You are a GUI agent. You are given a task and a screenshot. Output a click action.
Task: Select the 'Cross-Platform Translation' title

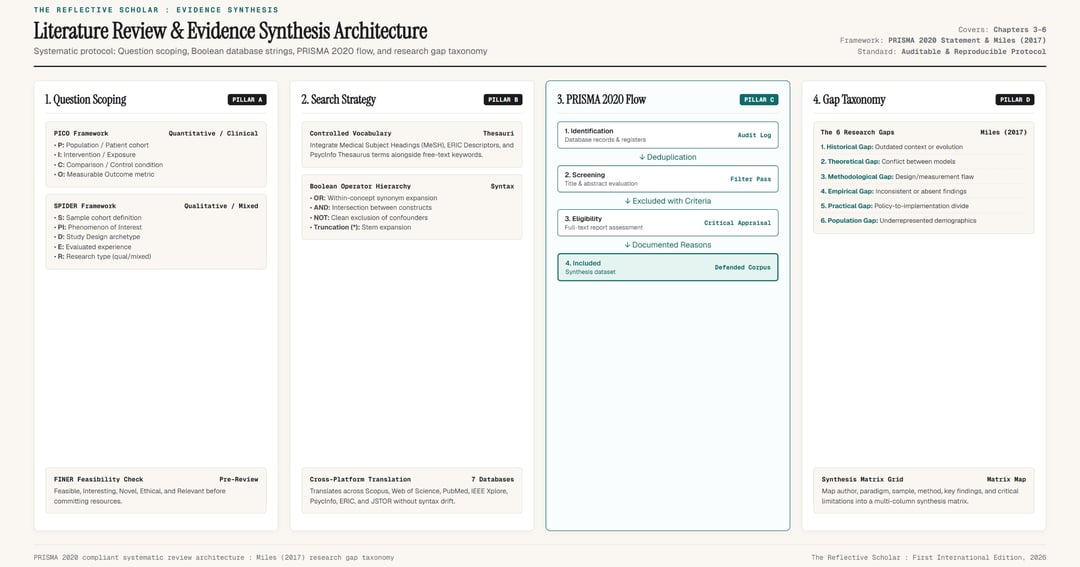[x=360, y=480]
